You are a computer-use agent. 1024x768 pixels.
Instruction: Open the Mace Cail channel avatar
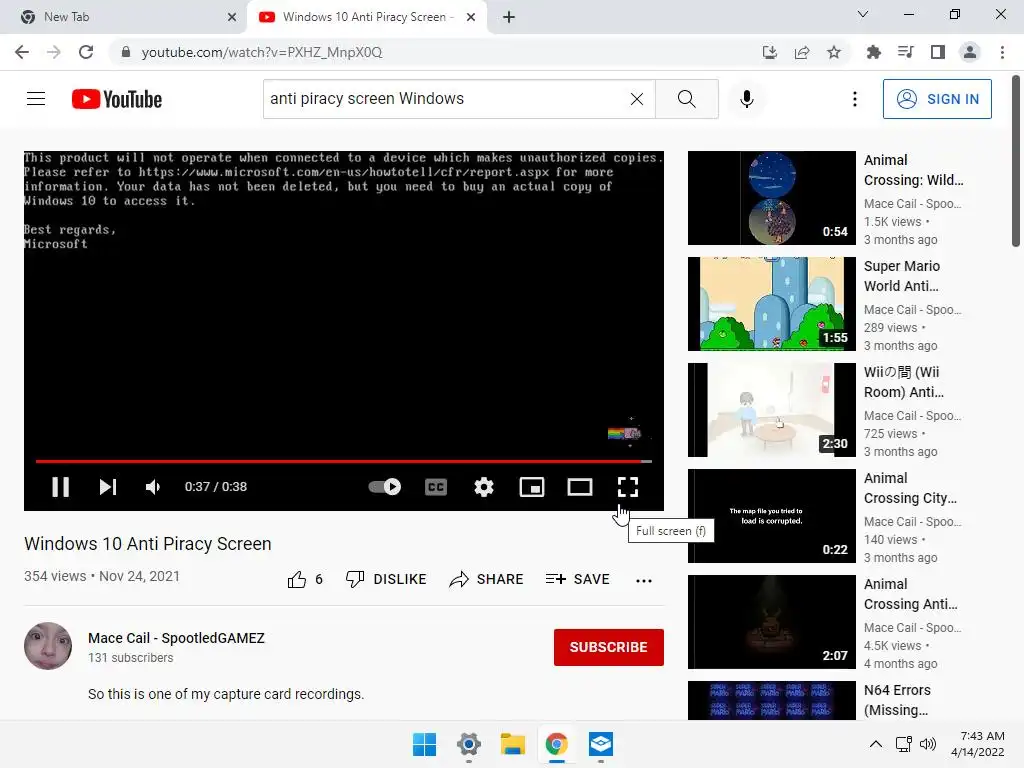[48, 646]
